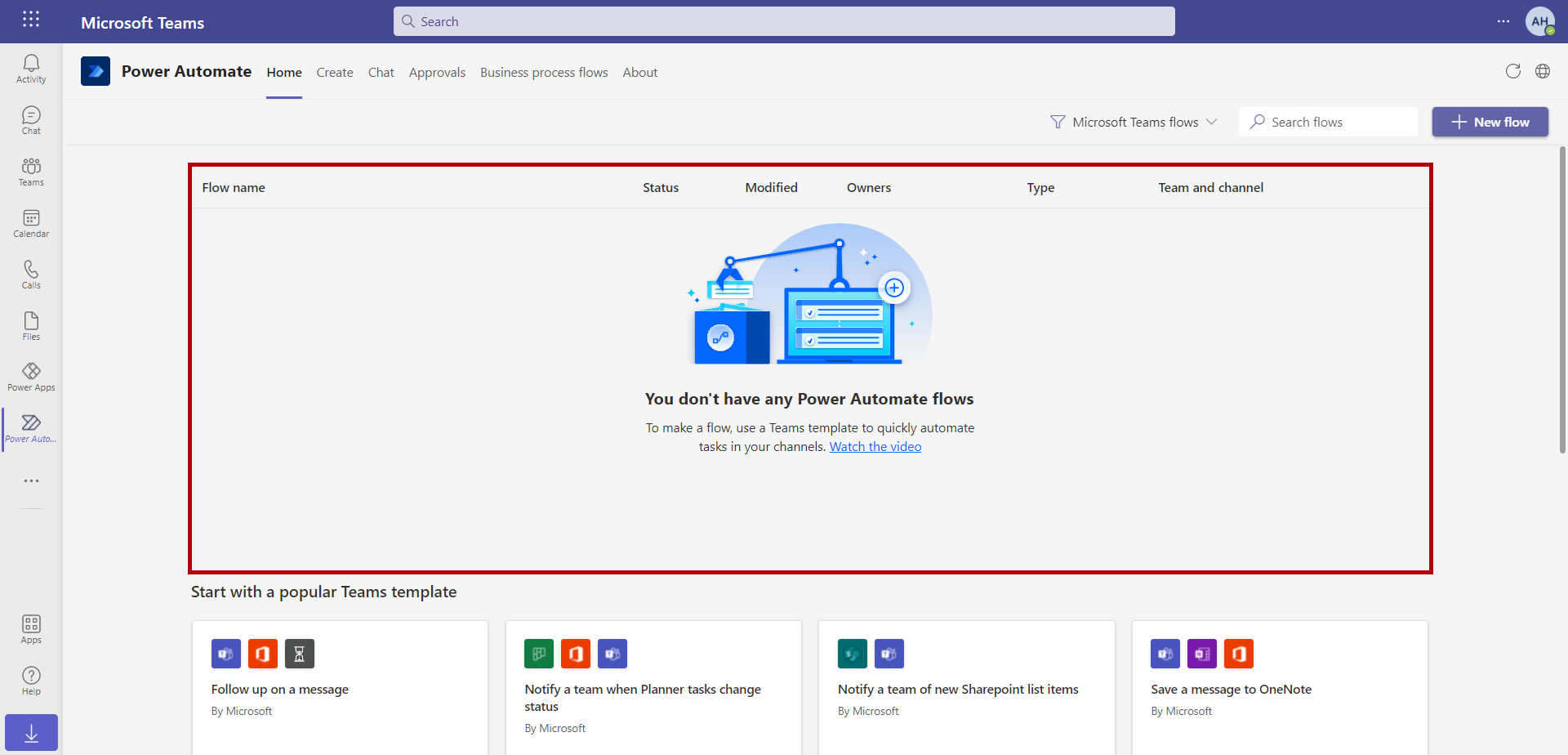Open Files in the left rail
This screenshot has height=755, width=1568.
click(31, 326)
